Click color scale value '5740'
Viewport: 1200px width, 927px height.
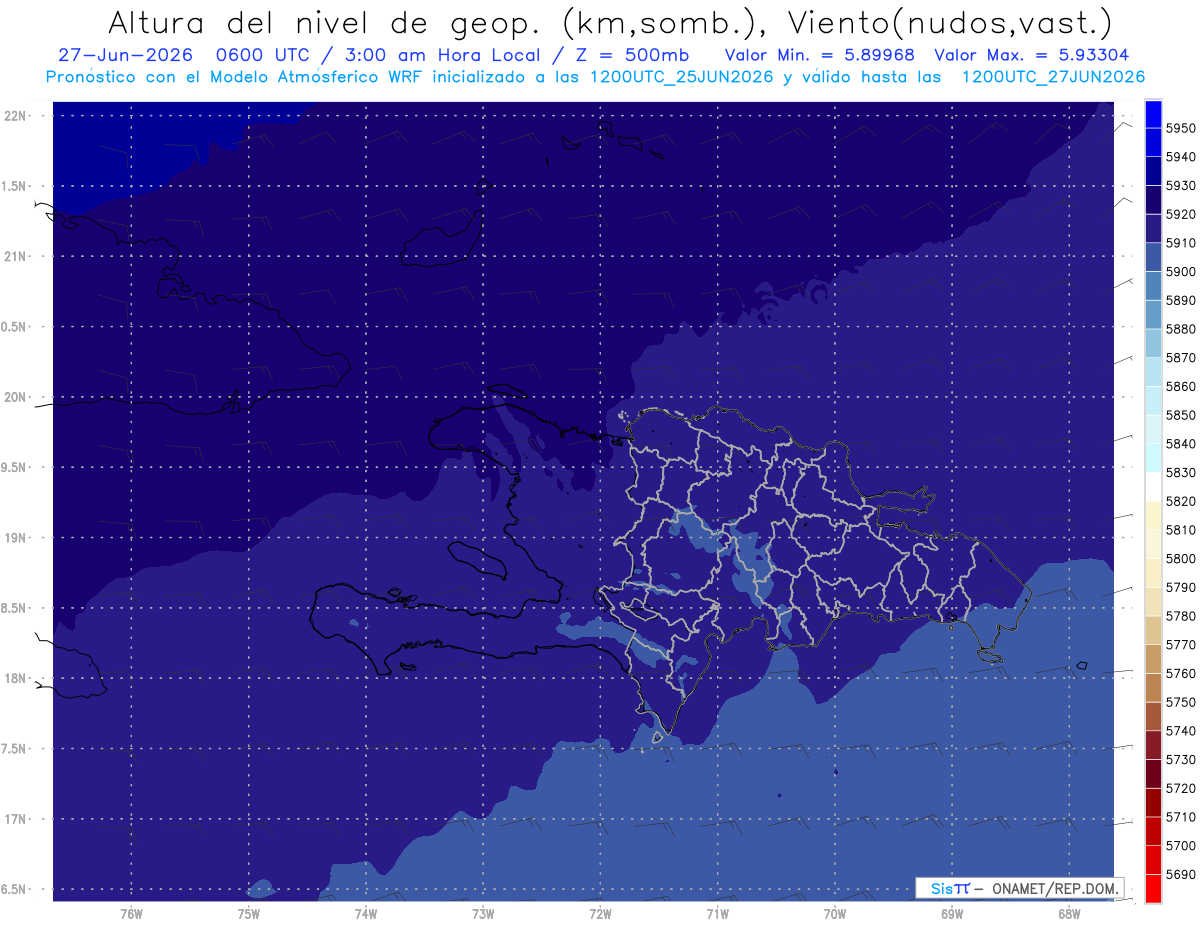click(1181, 731)
